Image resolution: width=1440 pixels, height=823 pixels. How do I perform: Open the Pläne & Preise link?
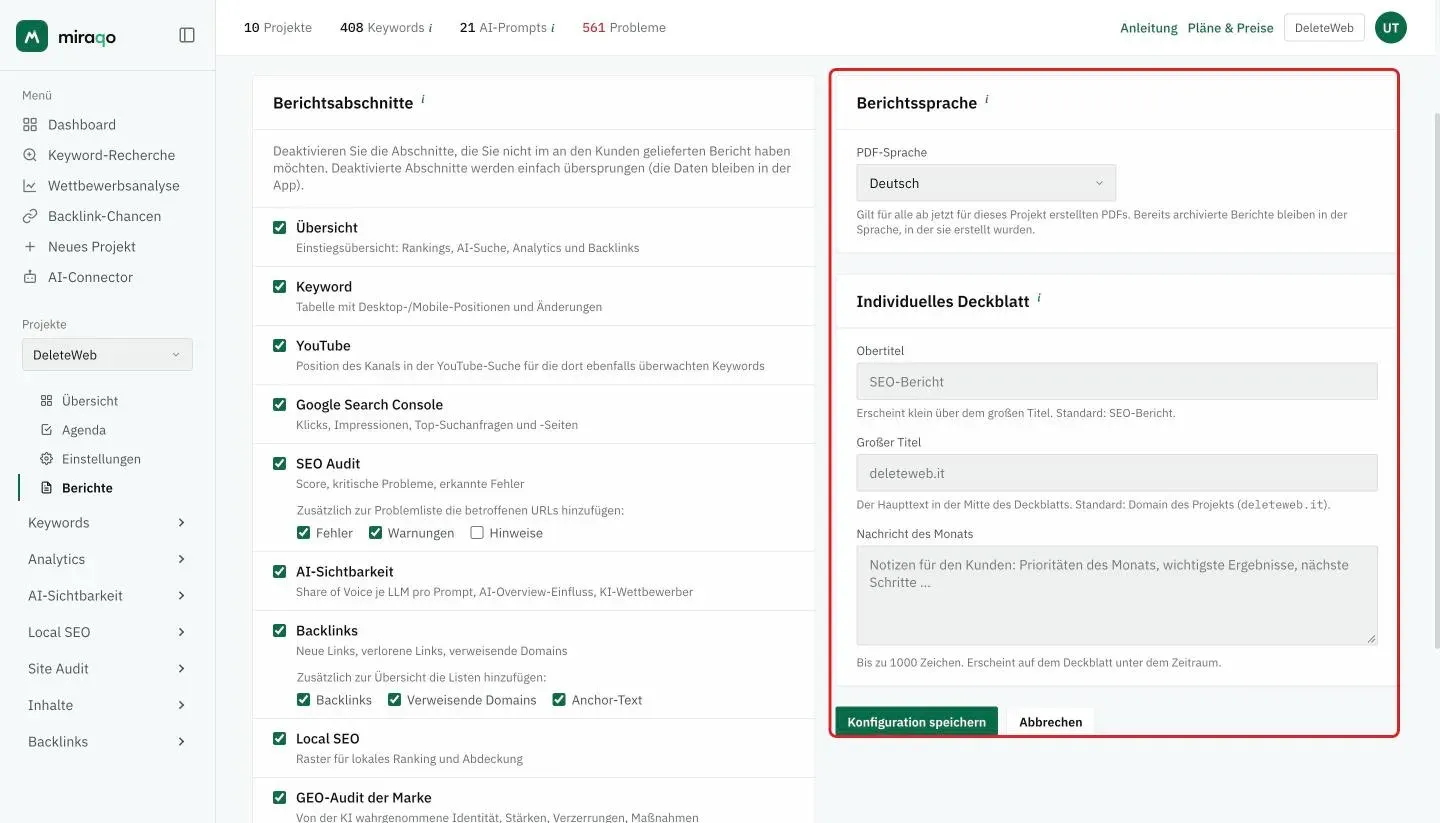pos(1230,28)
